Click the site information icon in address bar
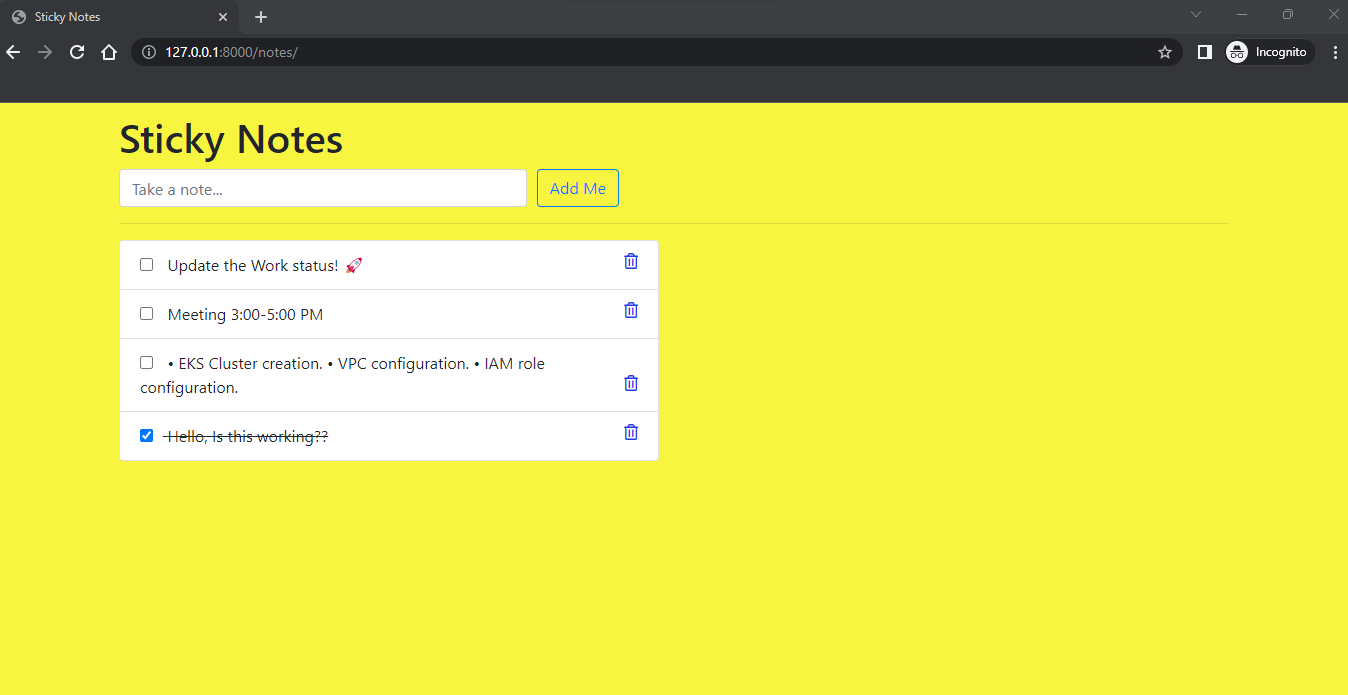The height and width of the screenshot is (695, 1348). coord(149,52)
